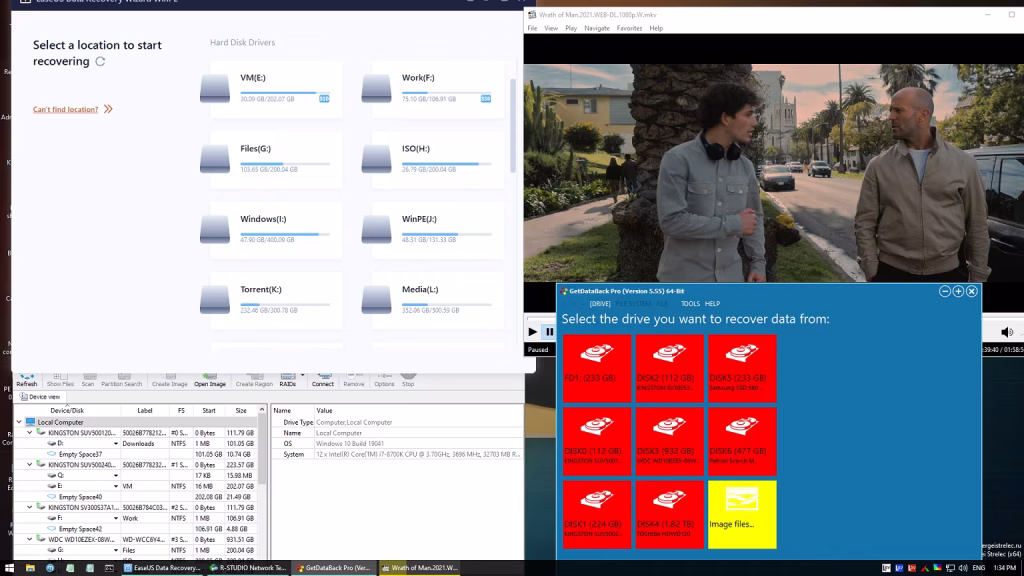Collapse the Local Computer tree node
The height and width of the screenshot is (576, 1024).
[x=19, y=422]
